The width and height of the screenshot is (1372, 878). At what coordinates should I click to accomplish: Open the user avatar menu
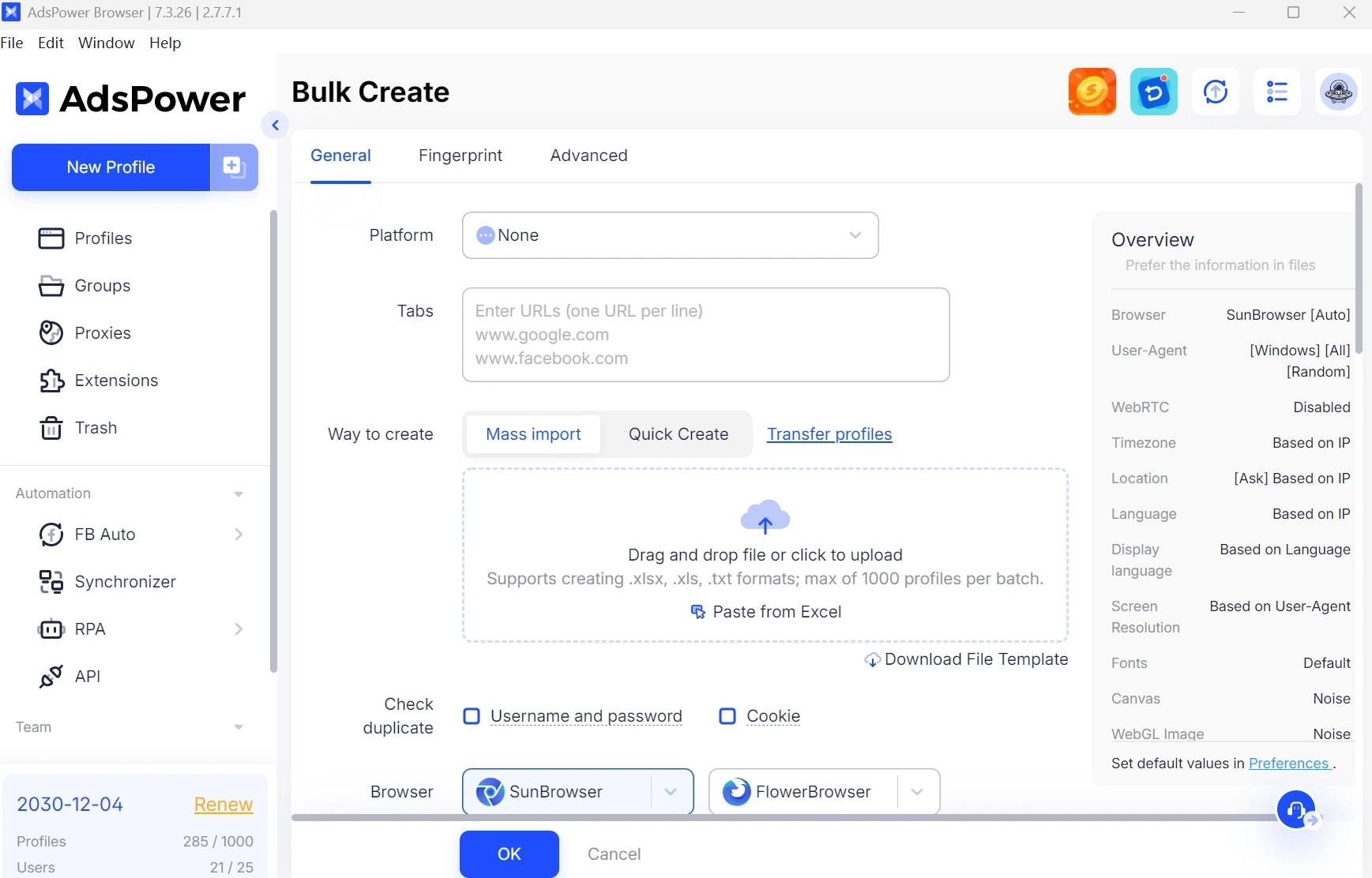(1338, 92)
